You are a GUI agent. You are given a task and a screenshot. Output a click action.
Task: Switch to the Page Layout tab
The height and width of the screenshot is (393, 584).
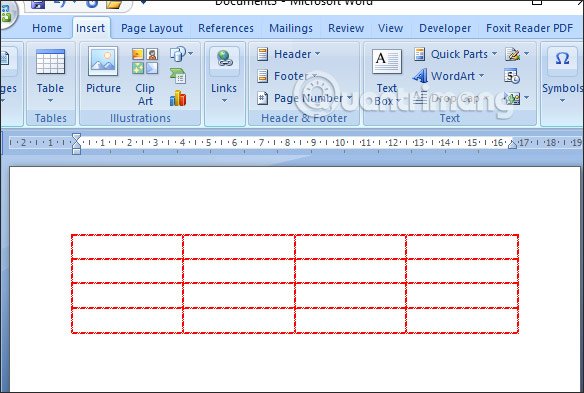point(152,28)
